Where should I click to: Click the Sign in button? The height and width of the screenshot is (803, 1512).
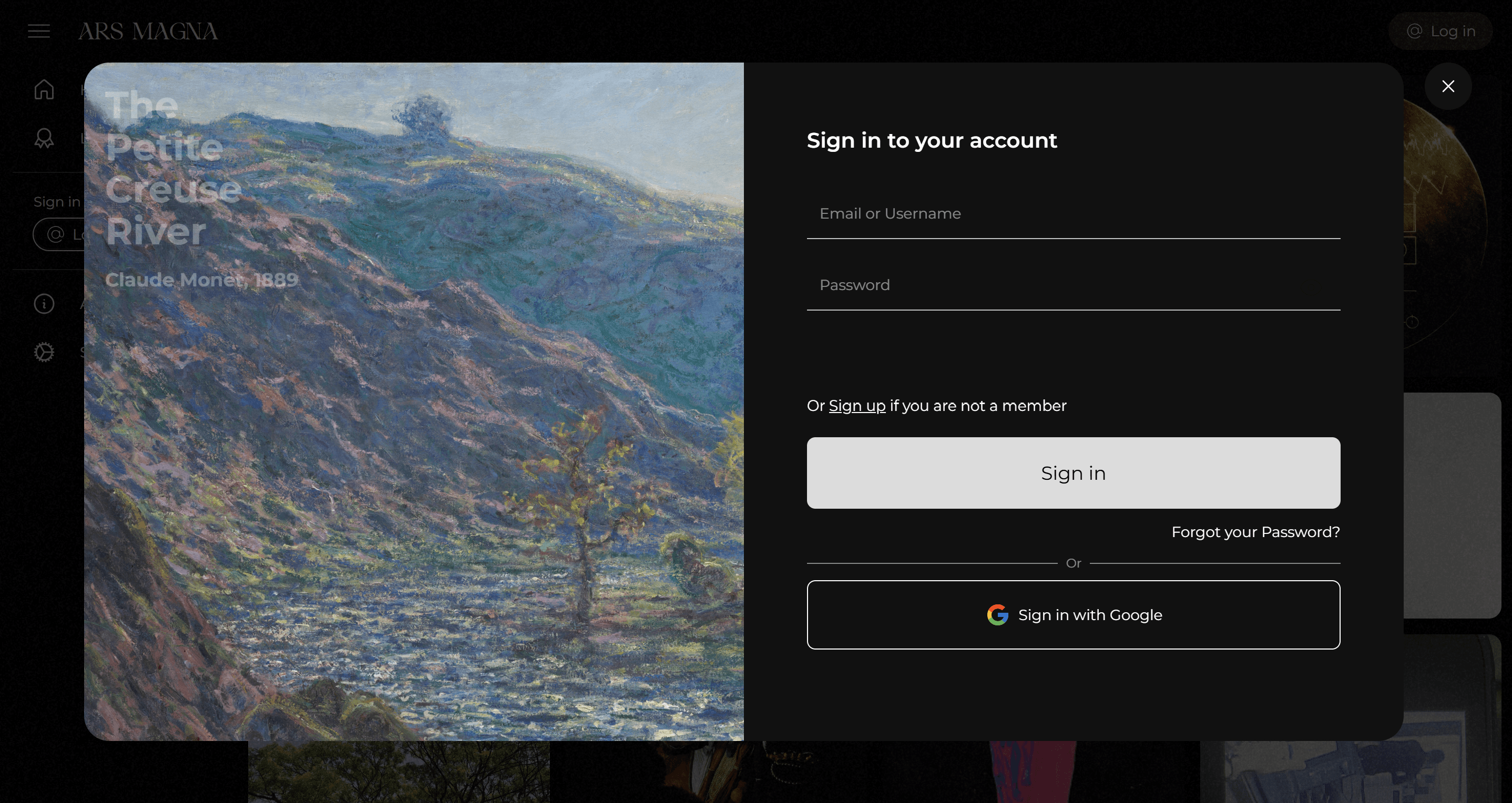pos(1073,473)
